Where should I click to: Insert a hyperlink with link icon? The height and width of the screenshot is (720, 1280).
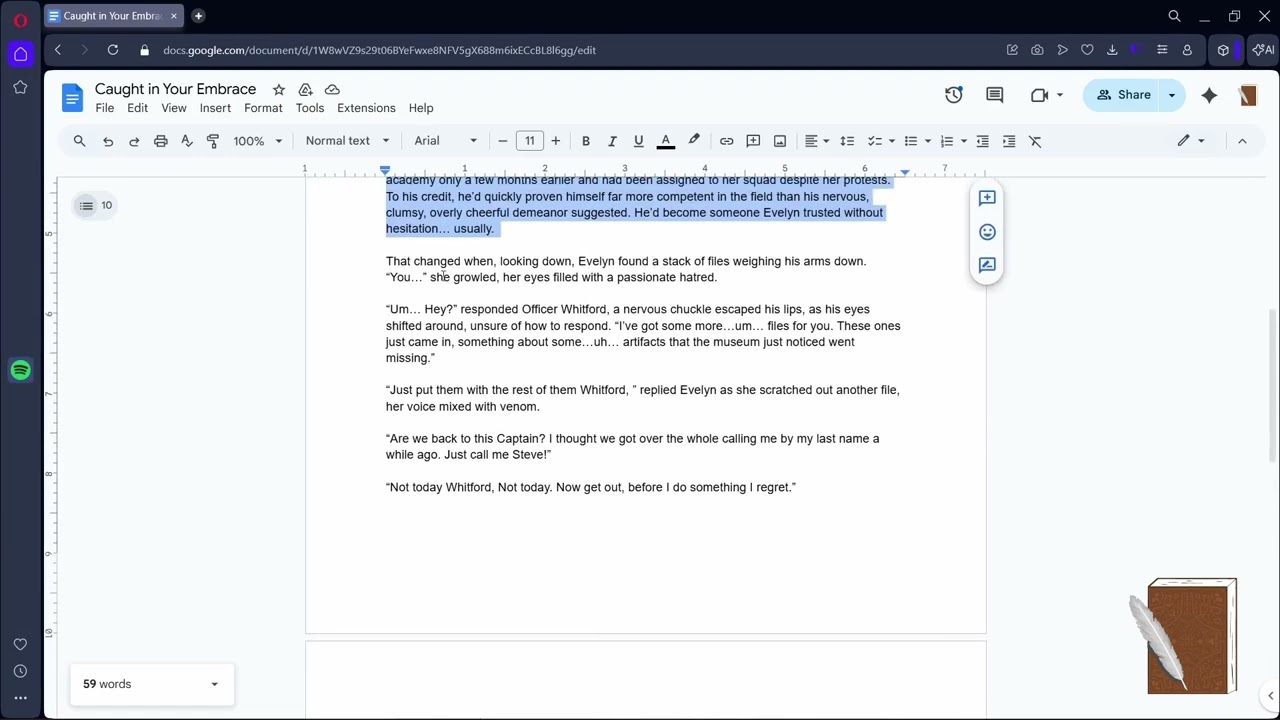coord(727,141)
